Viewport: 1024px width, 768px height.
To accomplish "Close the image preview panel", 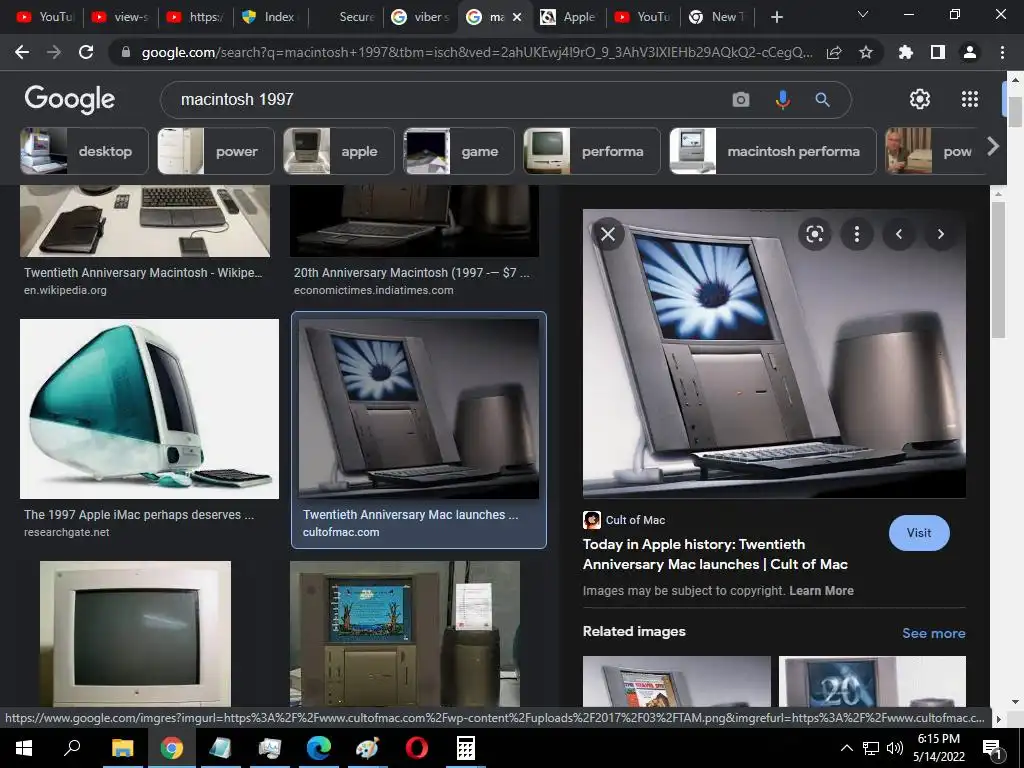I will click(x=607, y=234).
